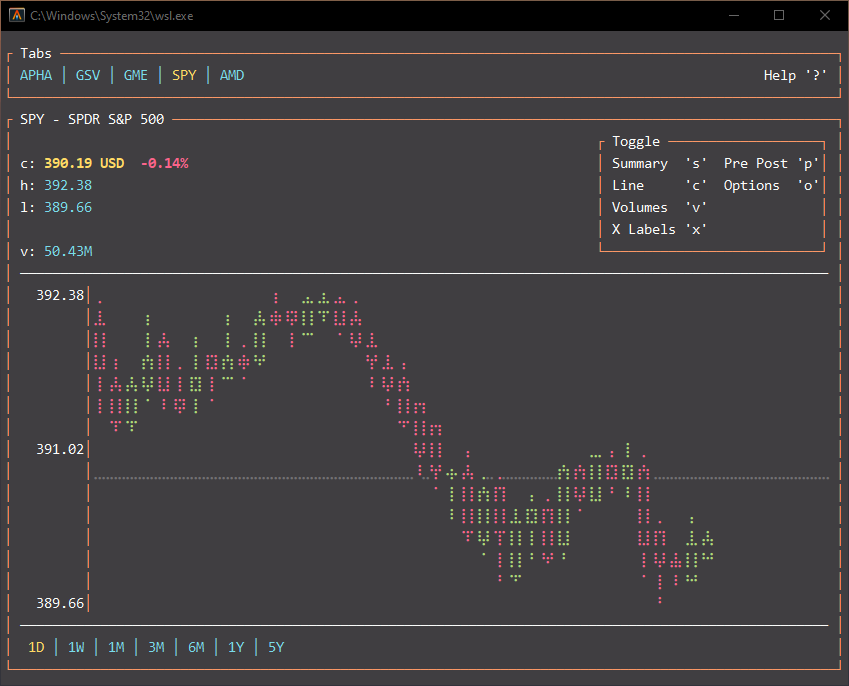Screen dimensions: 849x686
Task: Toggle the Summary 's' option
Action: pos(659,164)
